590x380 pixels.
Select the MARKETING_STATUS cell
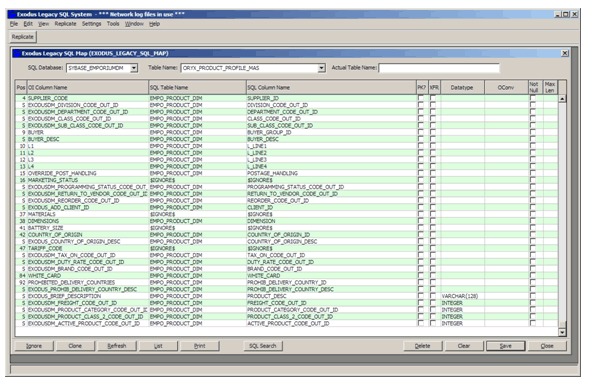click(x=87, y=180)
